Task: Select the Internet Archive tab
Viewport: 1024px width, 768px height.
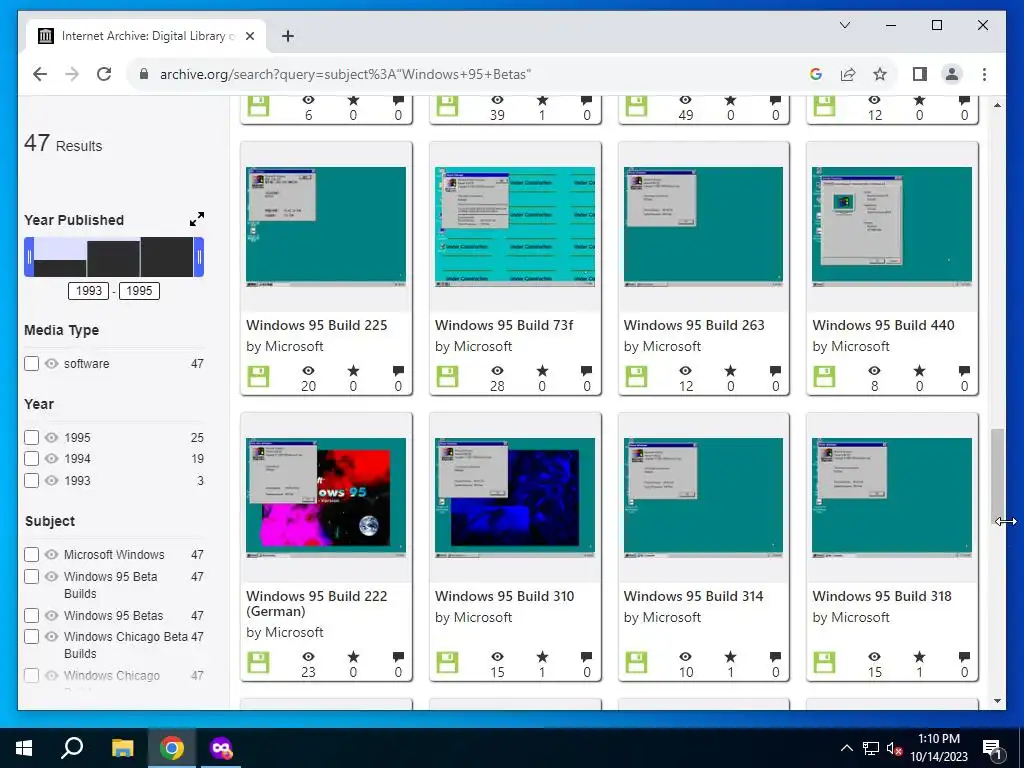Action: [146, 36]
